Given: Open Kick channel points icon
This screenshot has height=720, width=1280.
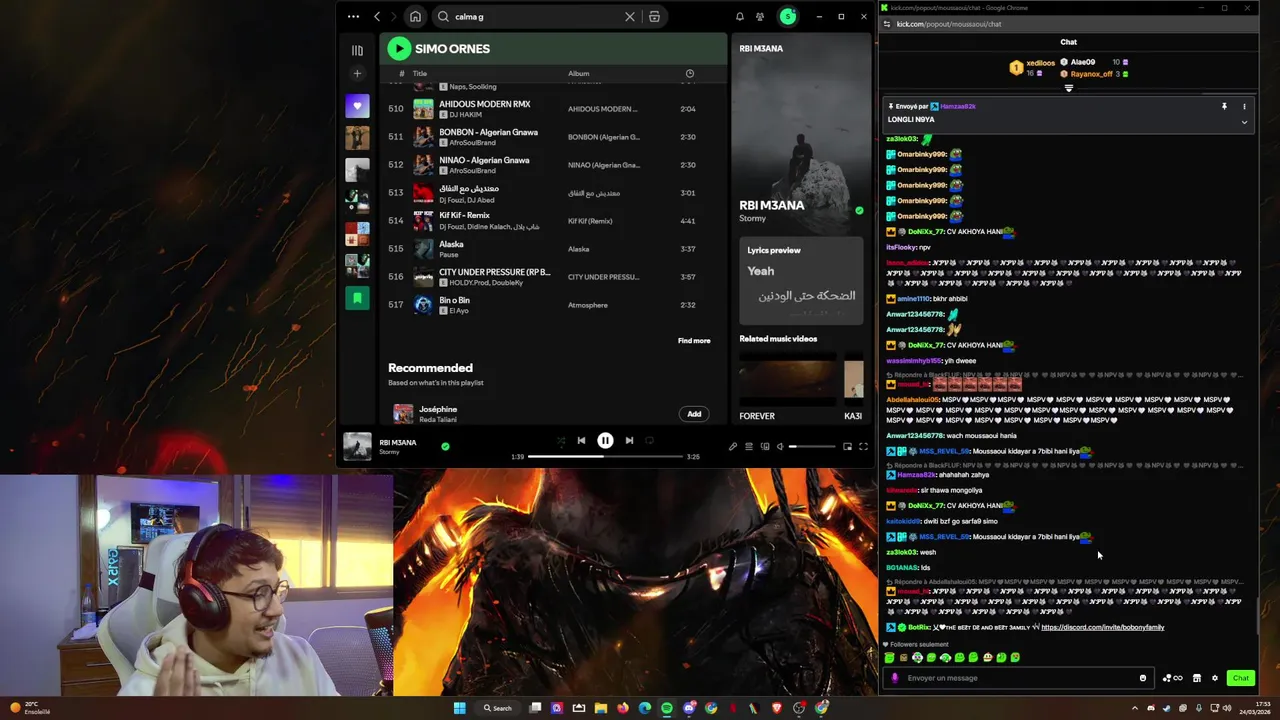Looking at the screenshot, I should click(x=1172, y=678).
